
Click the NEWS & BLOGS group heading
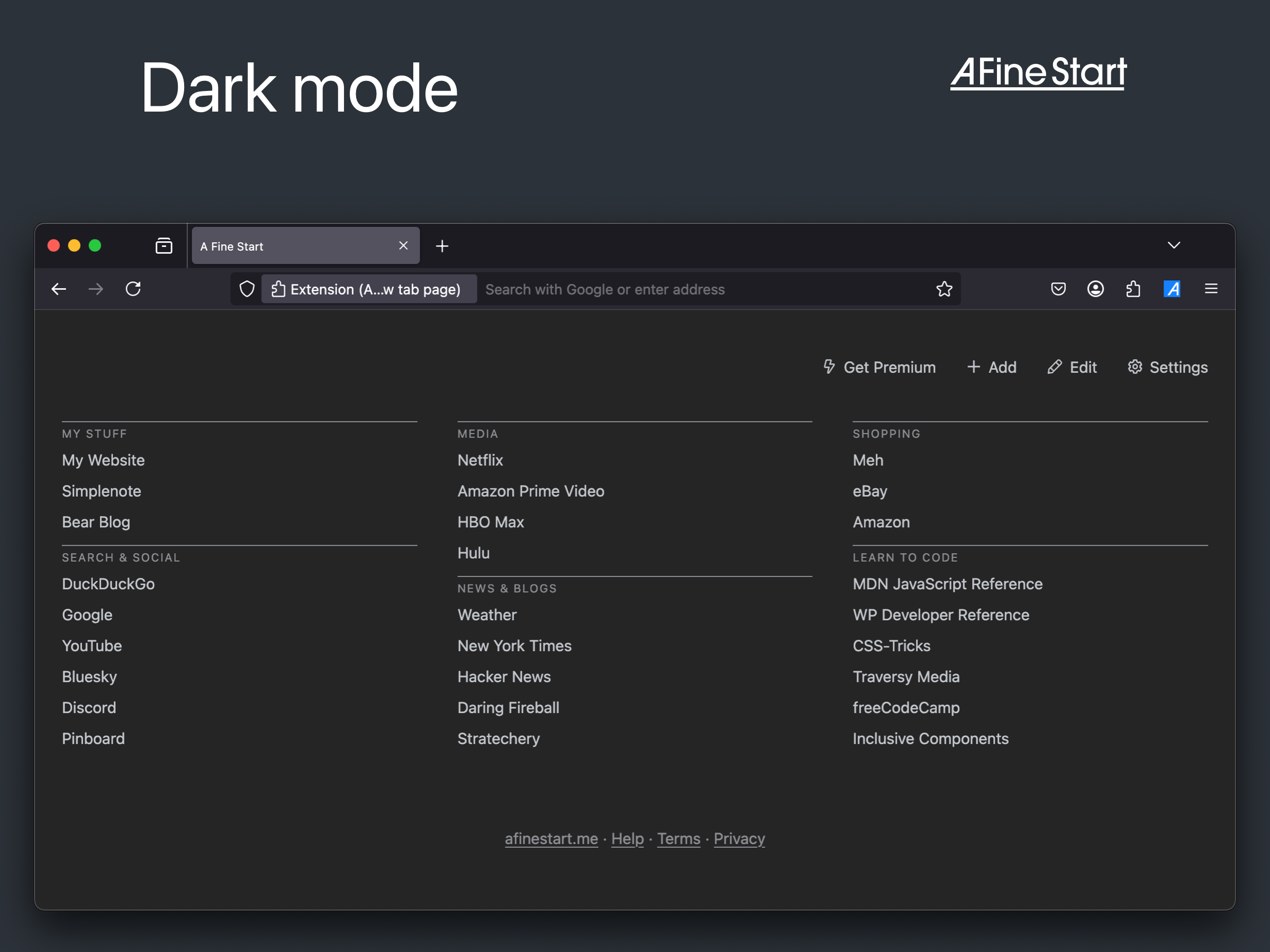pyautogui.click(x=507, y=589)
